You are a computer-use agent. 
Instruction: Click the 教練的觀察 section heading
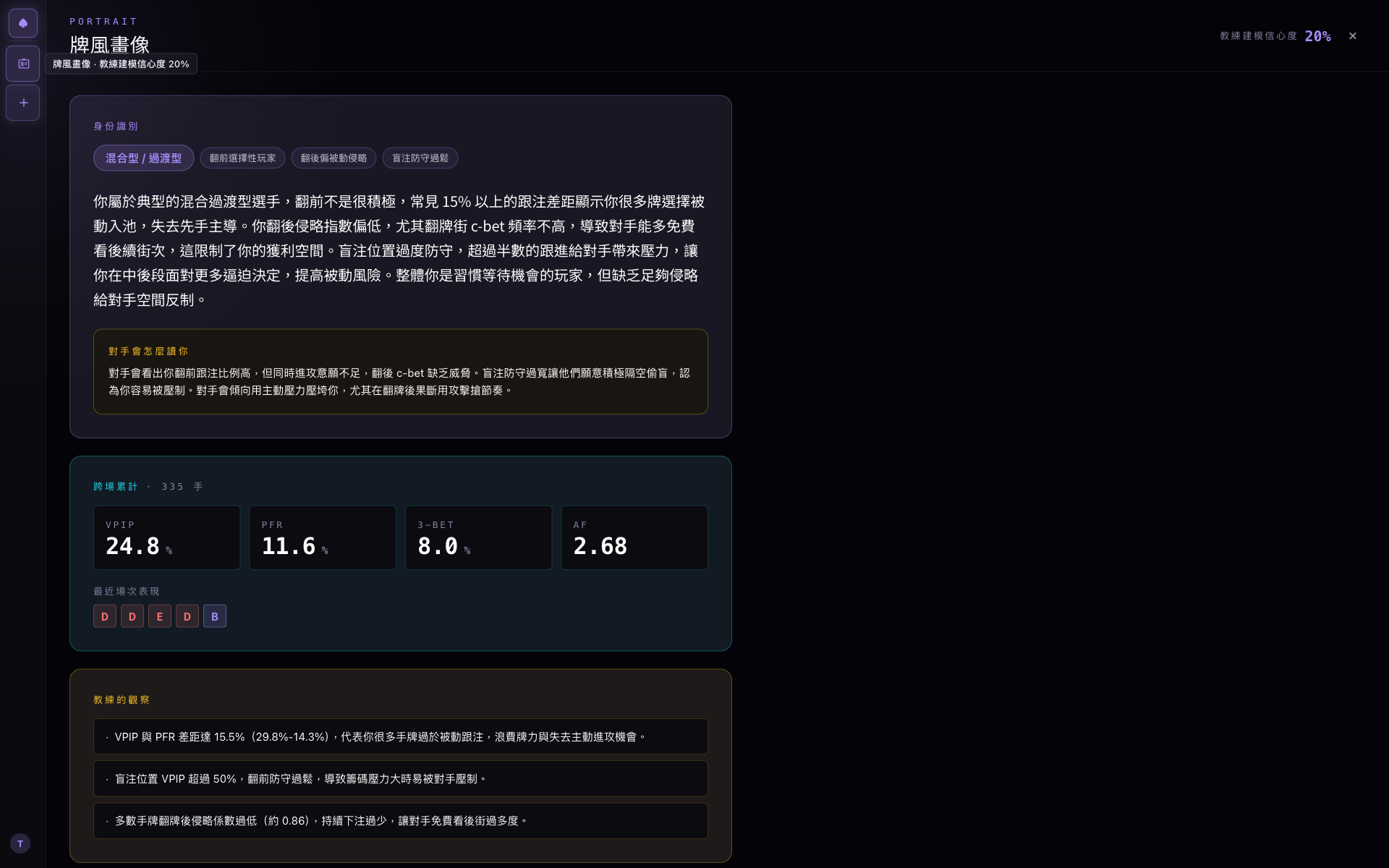[122, 700]
